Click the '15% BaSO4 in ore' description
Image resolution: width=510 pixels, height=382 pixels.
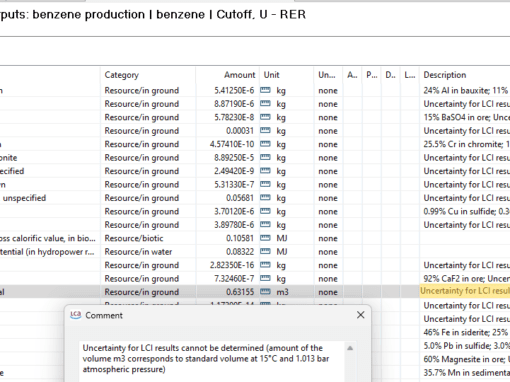point(465,117)
